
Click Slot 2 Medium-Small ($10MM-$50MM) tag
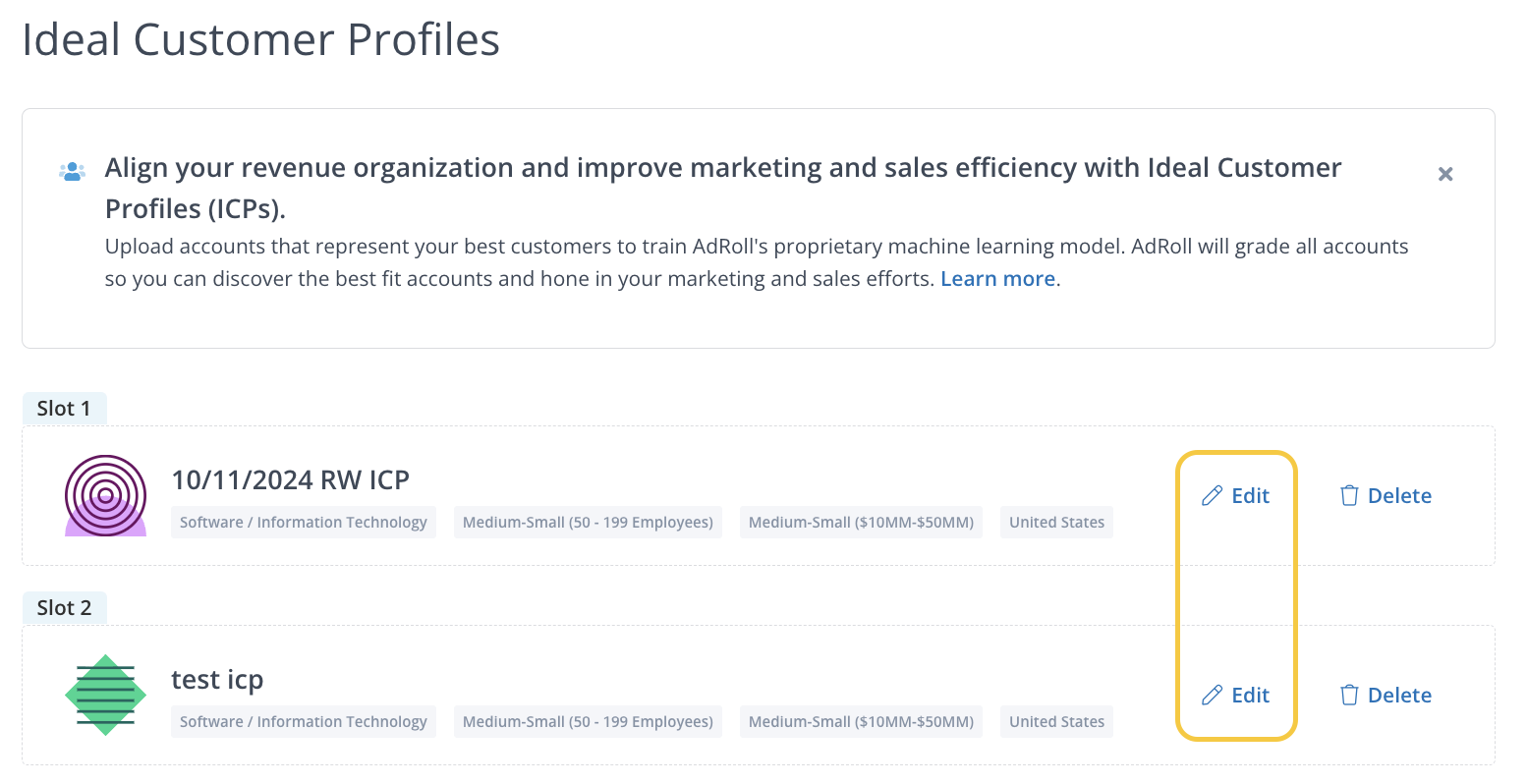861,722
